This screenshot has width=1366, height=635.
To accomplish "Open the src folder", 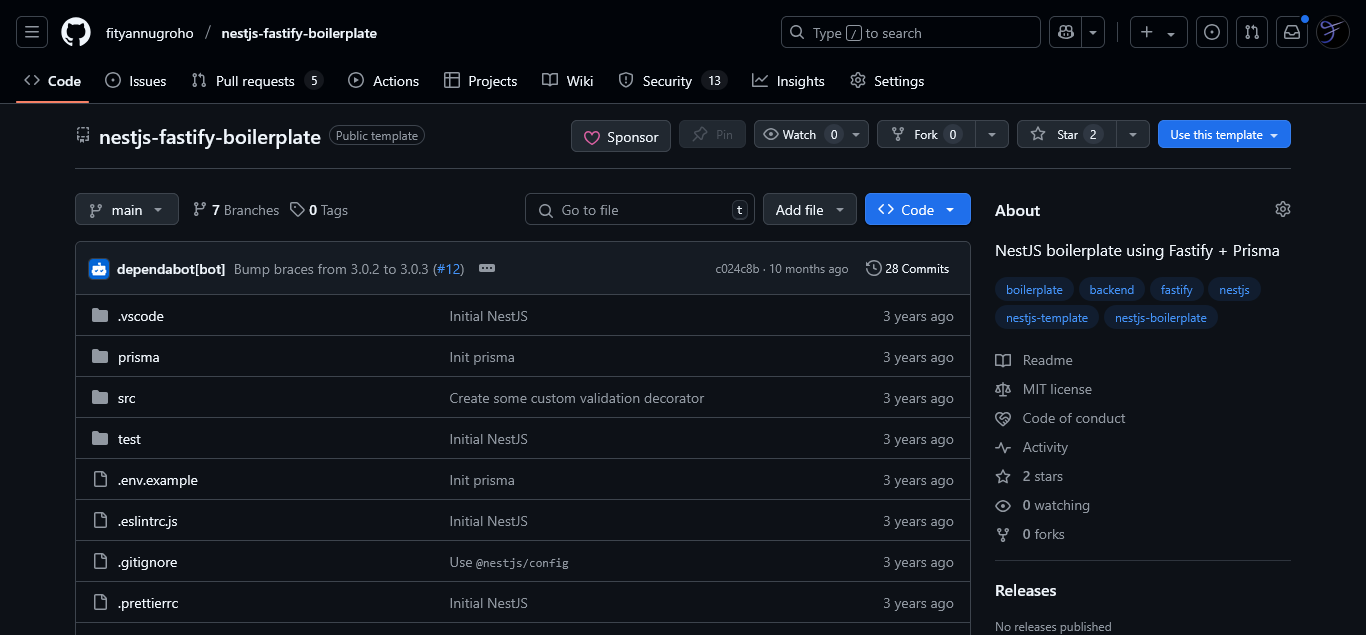I will pos(127,398).
